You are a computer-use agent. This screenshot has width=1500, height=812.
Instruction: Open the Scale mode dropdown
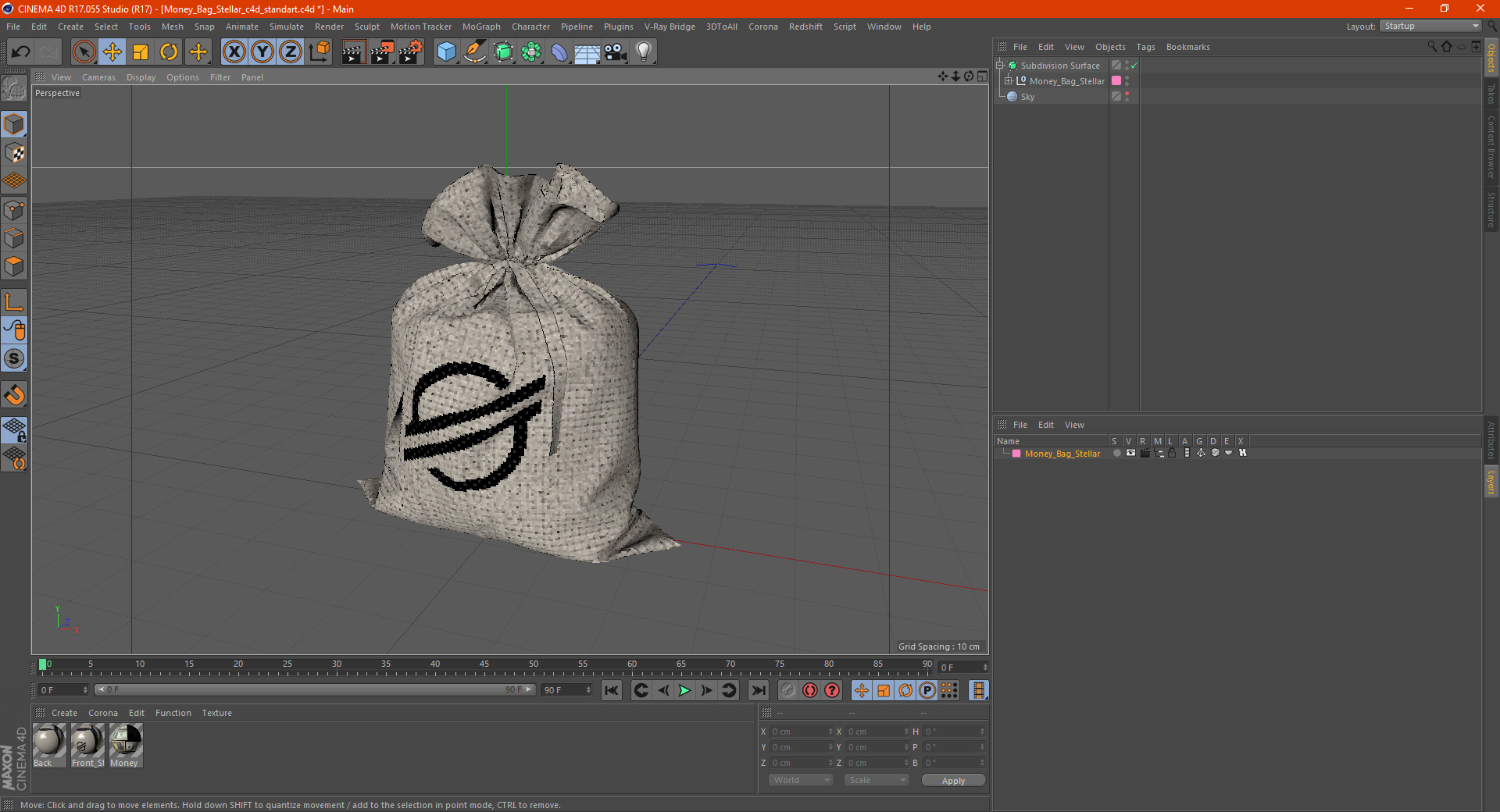[x=877, y=780]
